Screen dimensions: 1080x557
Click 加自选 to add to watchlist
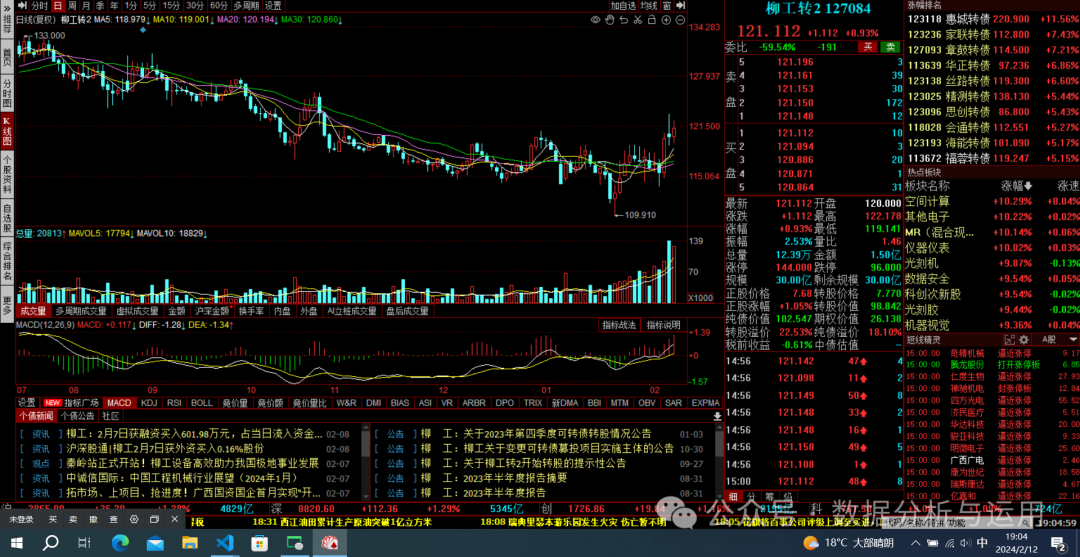click(x=623, y=6)
